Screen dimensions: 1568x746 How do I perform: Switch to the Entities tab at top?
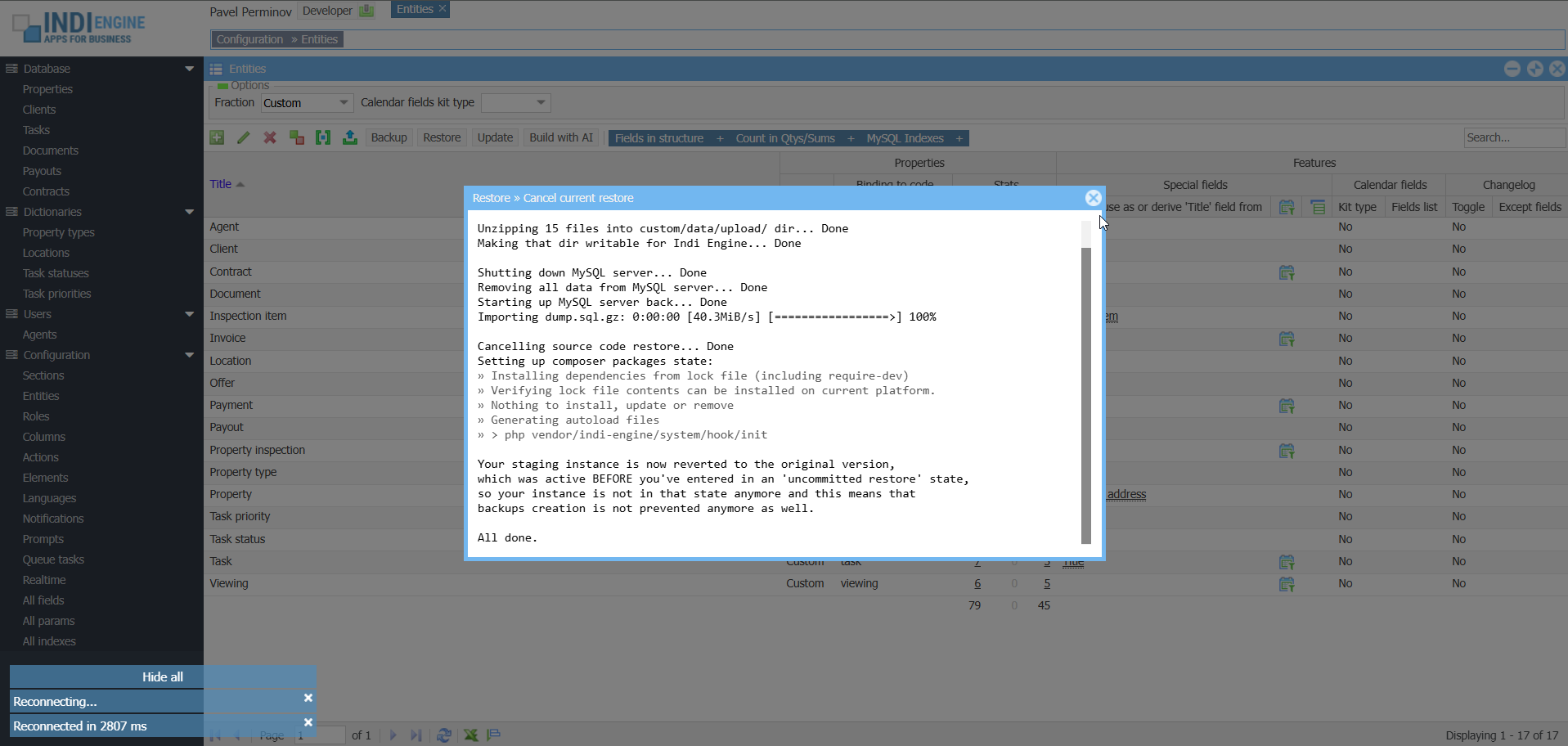pos(415,10)
